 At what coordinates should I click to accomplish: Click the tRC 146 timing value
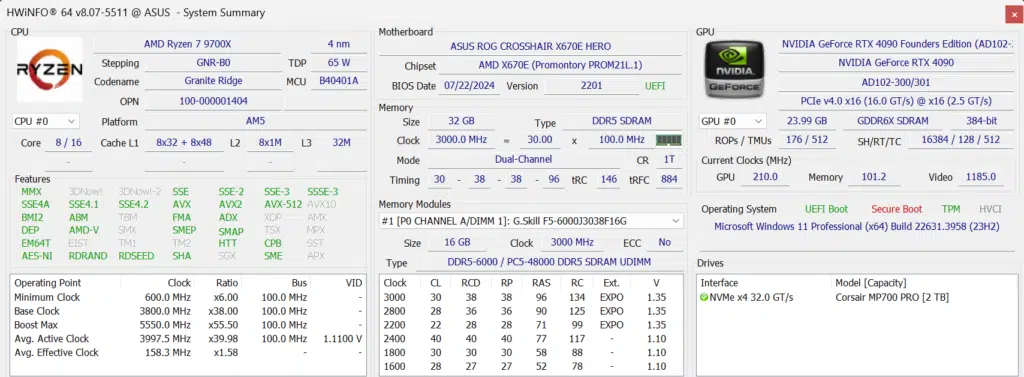pyautogui.click(x=609, y=179)
